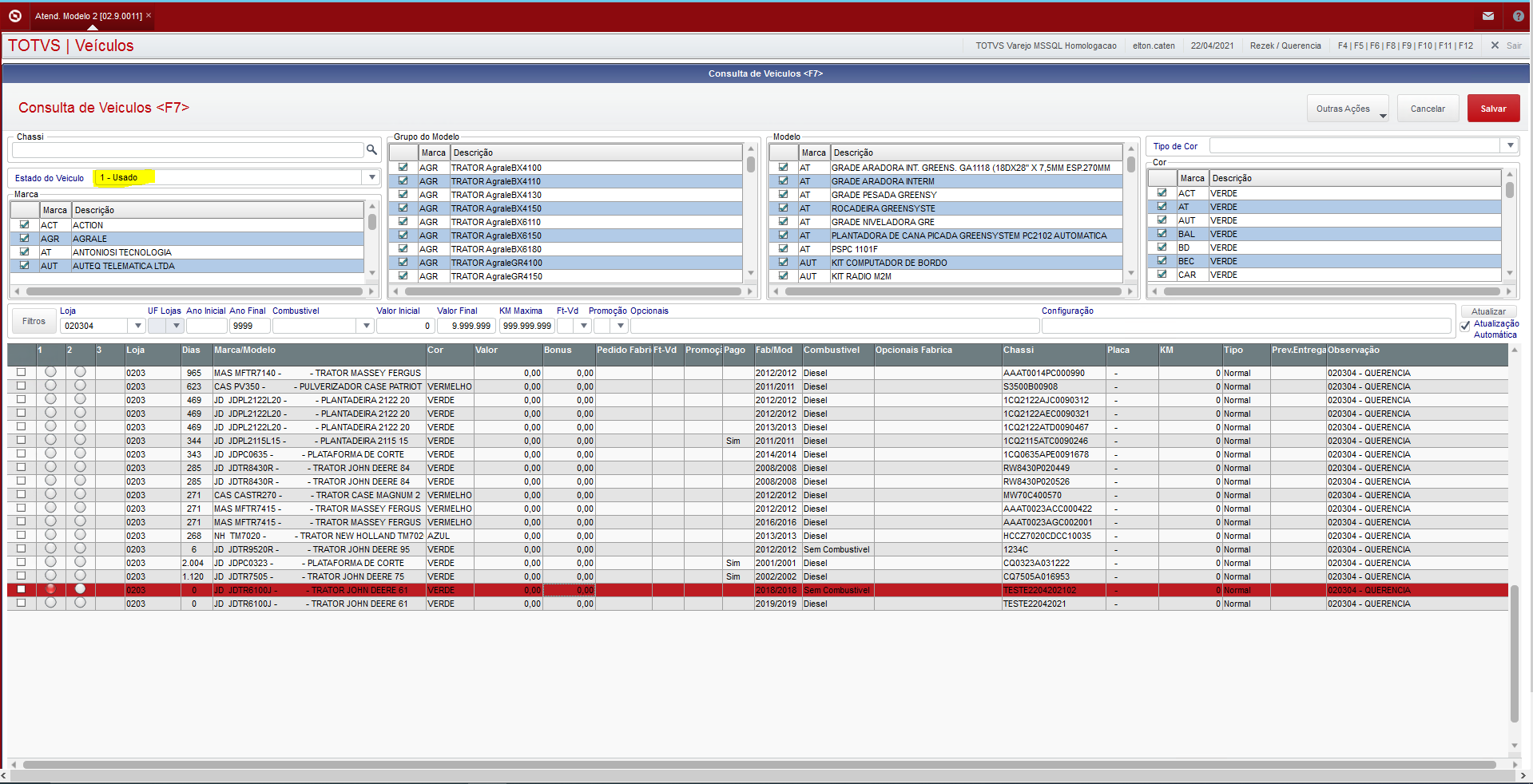Select highlighted red row TESTE2204202102
Viewport: 1533px width, 784px height.
pyautogui.click(x=757, y=590)
